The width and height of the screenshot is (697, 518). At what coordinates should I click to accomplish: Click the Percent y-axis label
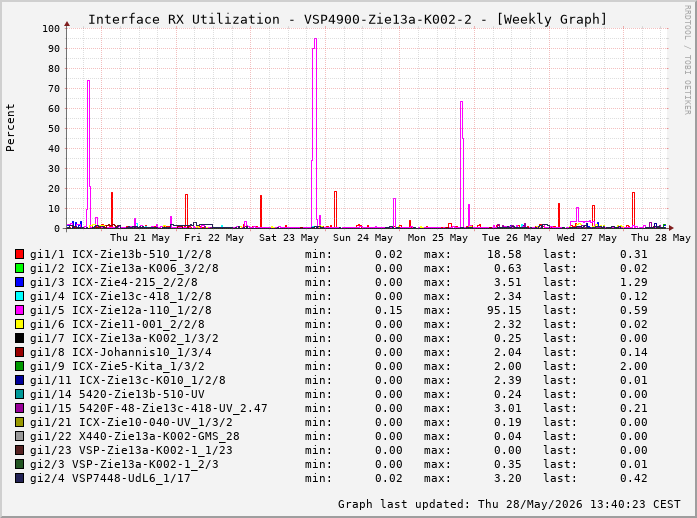[x=10, y=128]
